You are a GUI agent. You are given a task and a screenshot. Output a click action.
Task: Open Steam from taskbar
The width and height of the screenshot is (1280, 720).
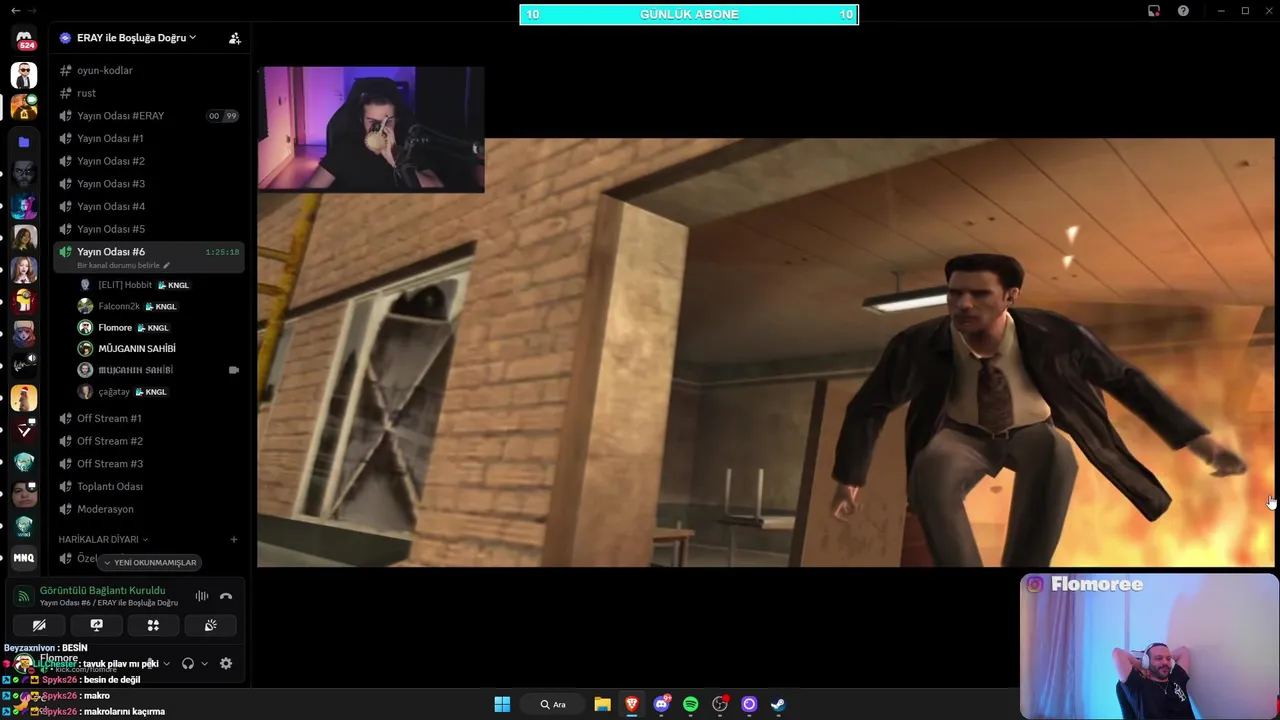[778, 704]
